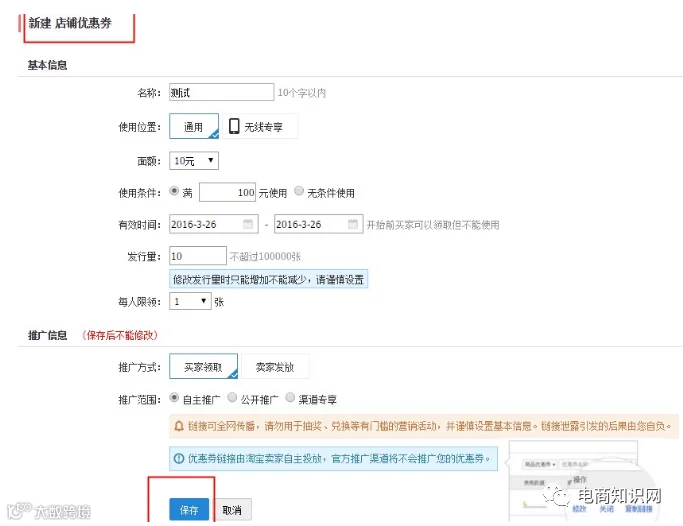The height and width of the screenshot is (526, 683).
Task: Click the 名称 input field
Action: [x=222, y=92]
